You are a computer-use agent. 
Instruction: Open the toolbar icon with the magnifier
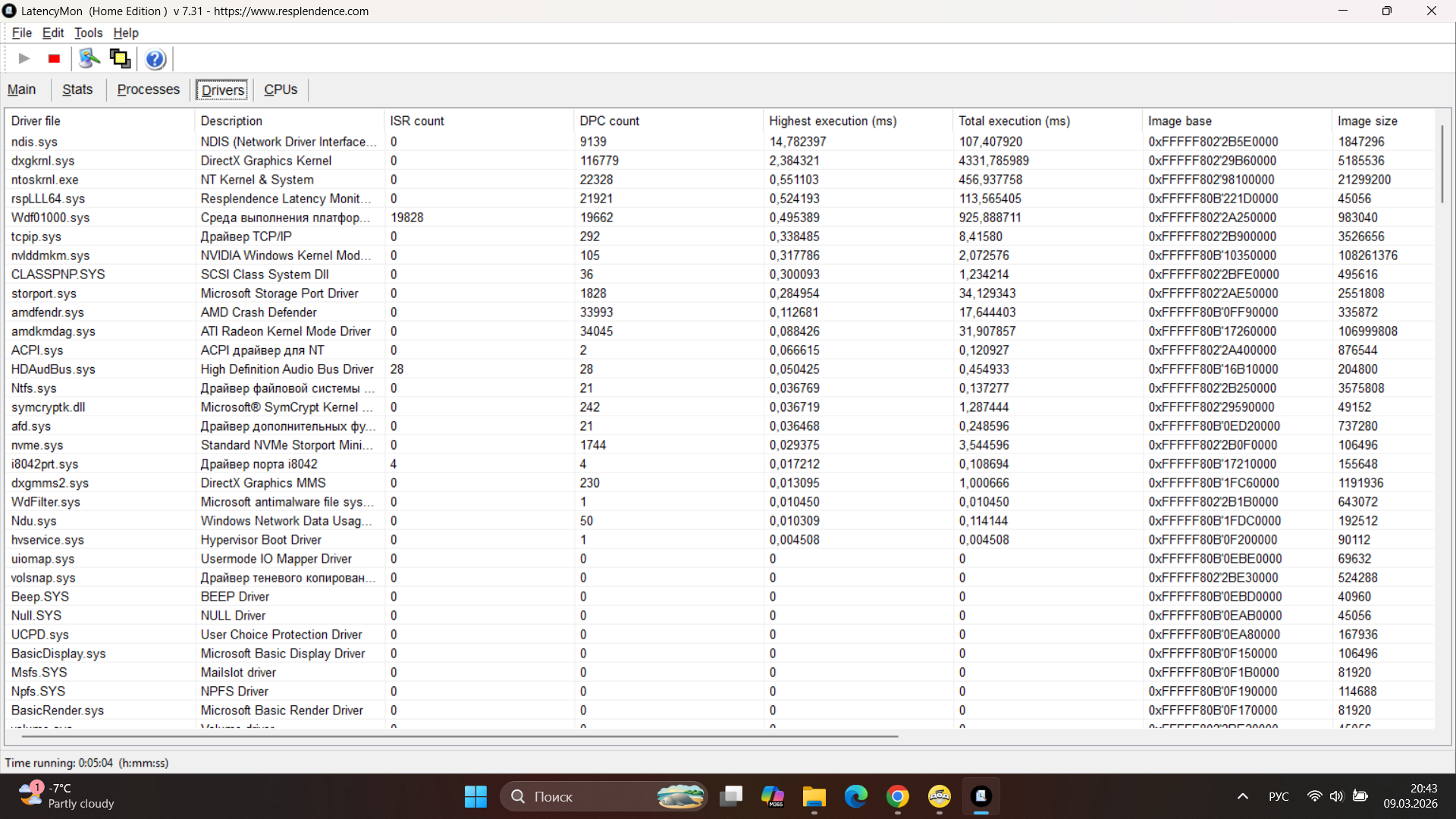click(x=89, y=58)
